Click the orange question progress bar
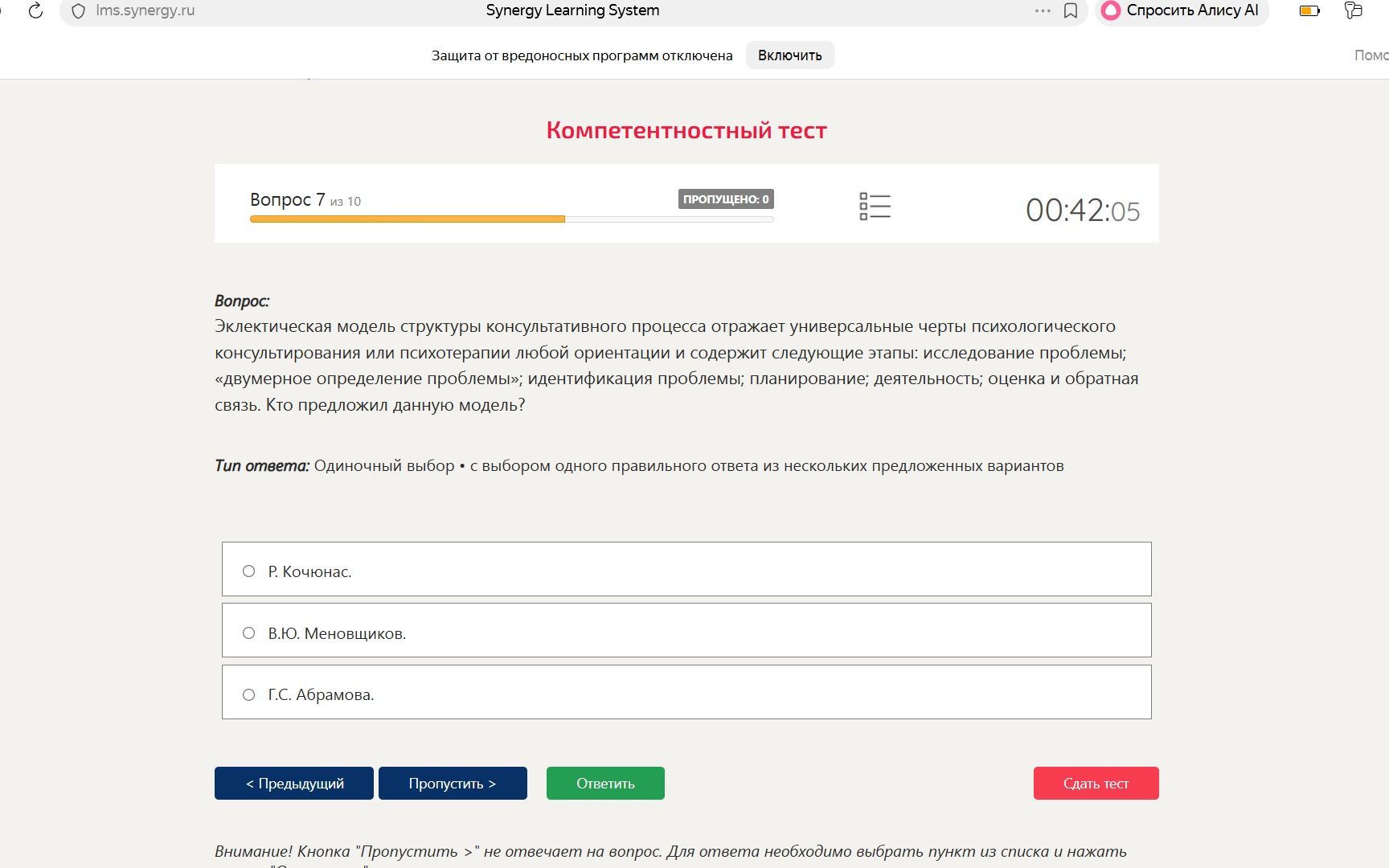This screenshot has height=868, width=1389. click(408, 219)
